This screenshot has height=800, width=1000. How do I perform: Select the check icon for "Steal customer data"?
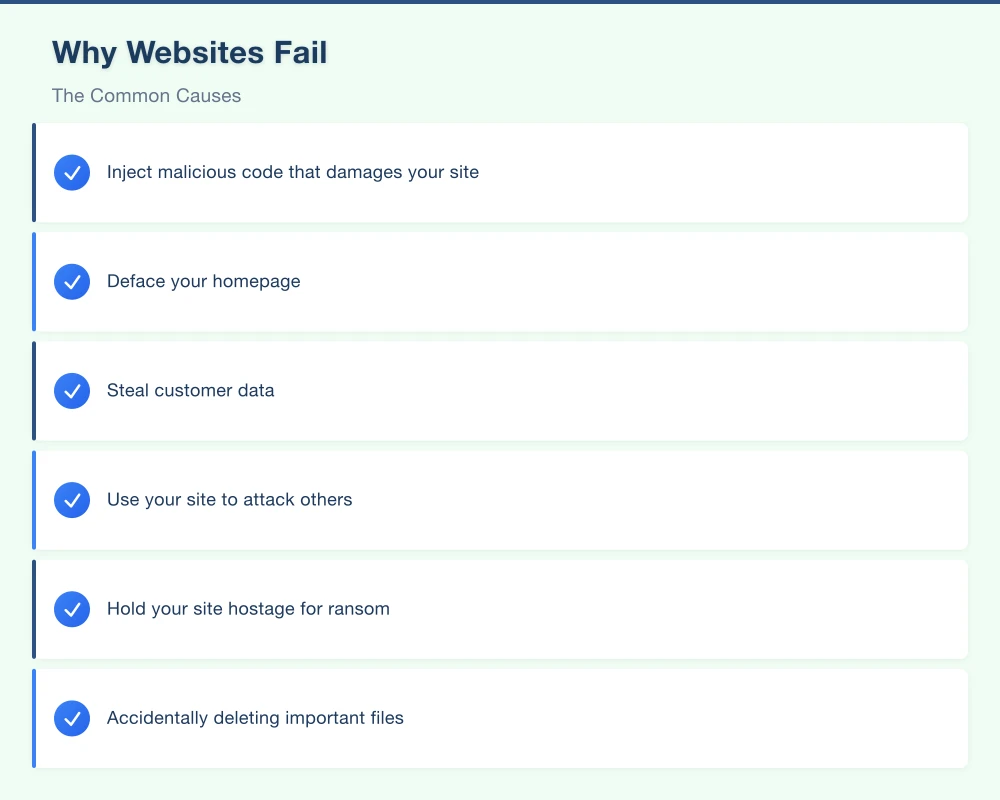coord(72,391)
